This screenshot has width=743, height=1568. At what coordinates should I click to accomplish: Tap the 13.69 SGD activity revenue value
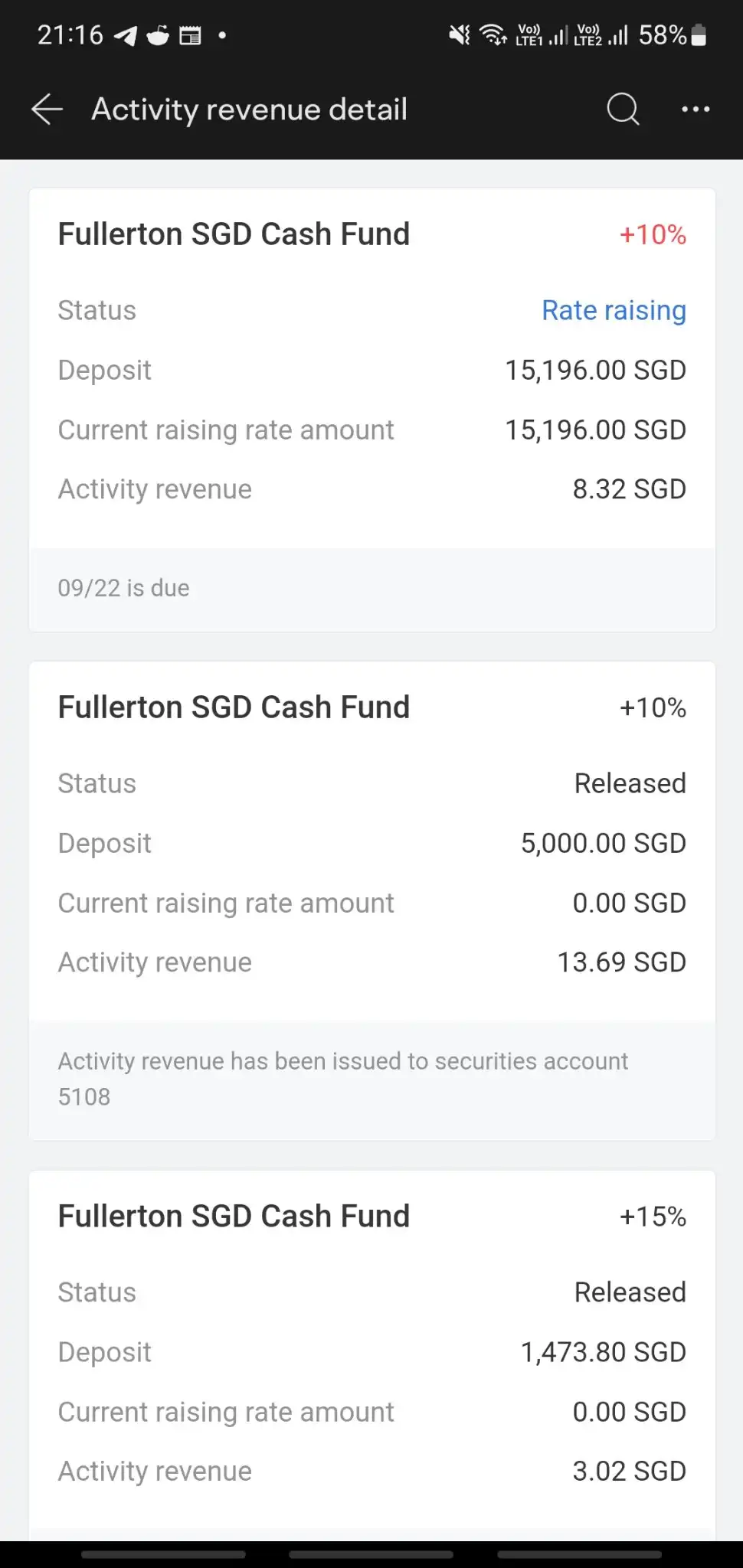pos(621,962)
